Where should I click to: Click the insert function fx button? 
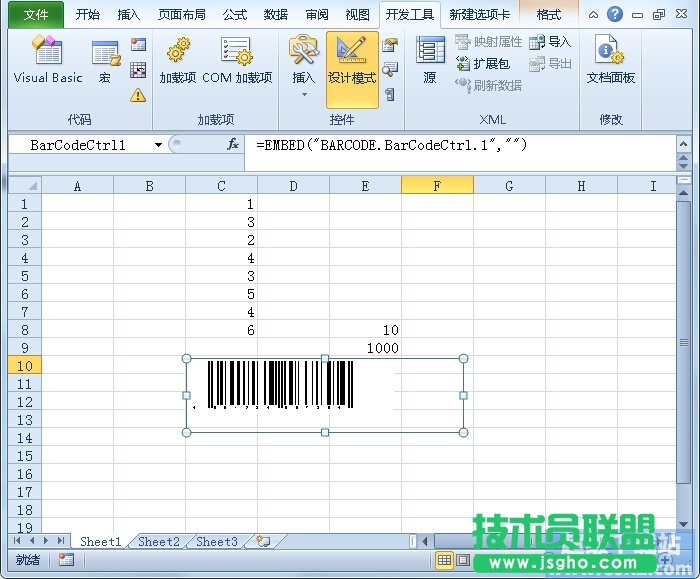coord(232,145)
